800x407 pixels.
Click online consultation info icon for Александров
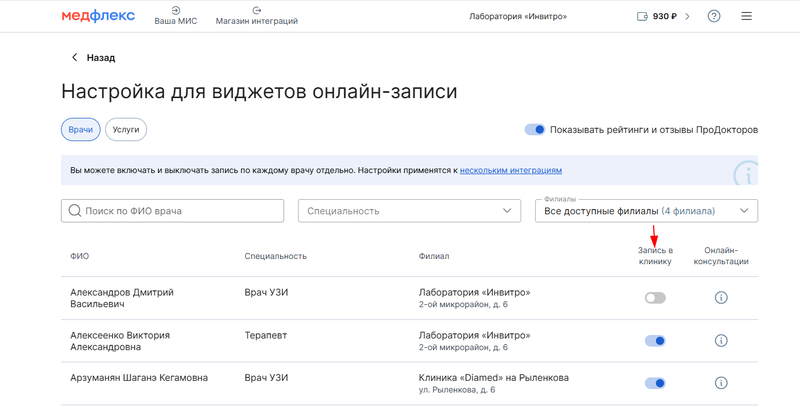pos(721,298)
